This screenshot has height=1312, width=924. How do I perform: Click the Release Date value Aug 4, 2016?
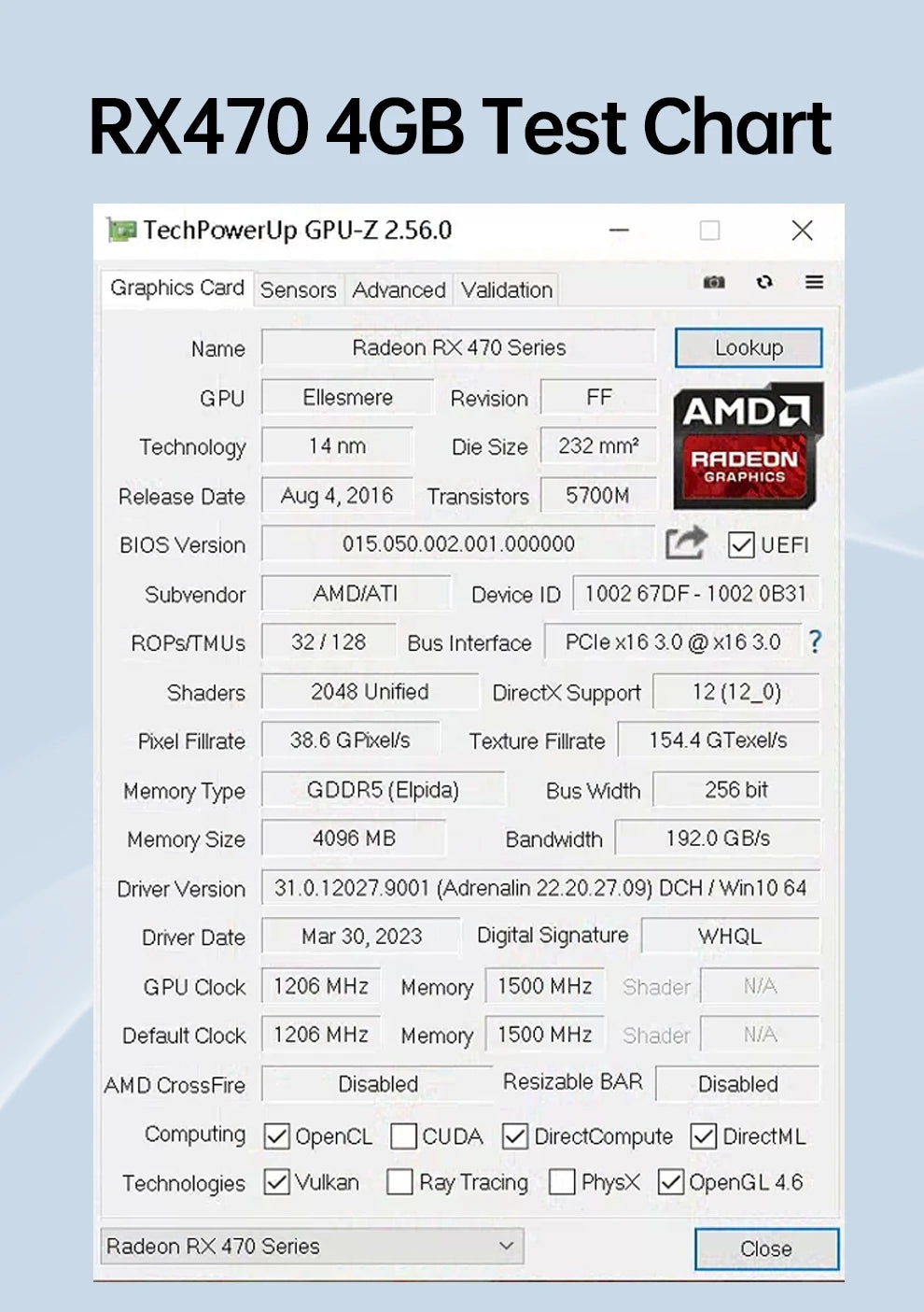tap(337, 495)
